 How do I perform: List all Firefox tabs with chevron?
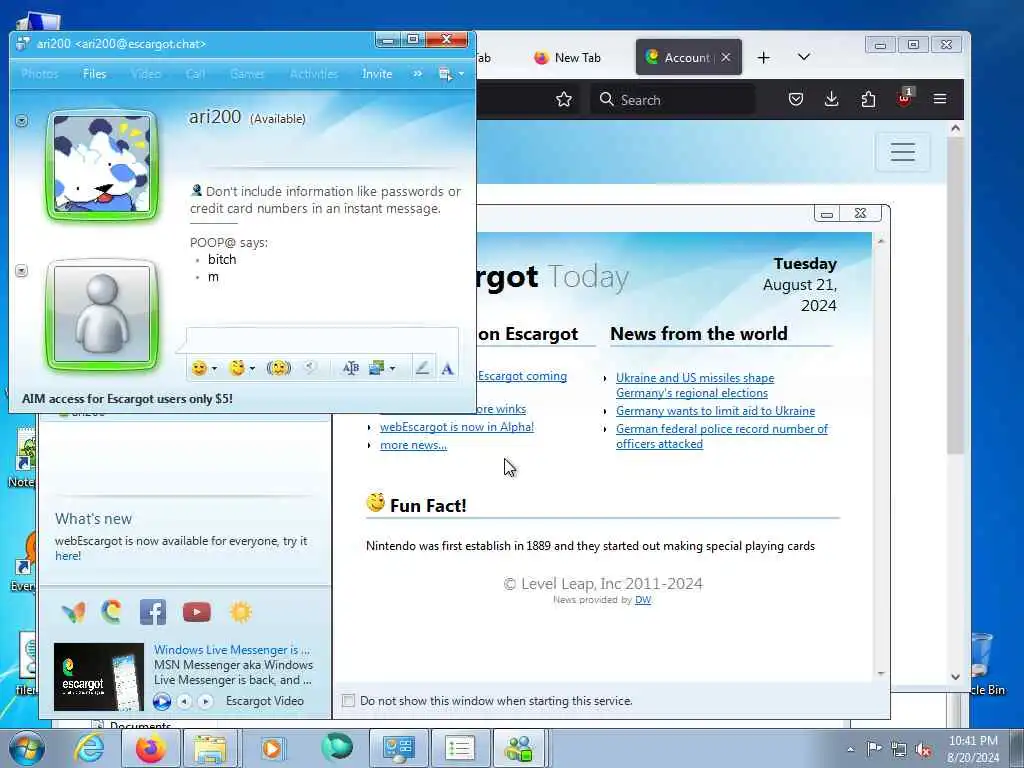coord(804,57)
